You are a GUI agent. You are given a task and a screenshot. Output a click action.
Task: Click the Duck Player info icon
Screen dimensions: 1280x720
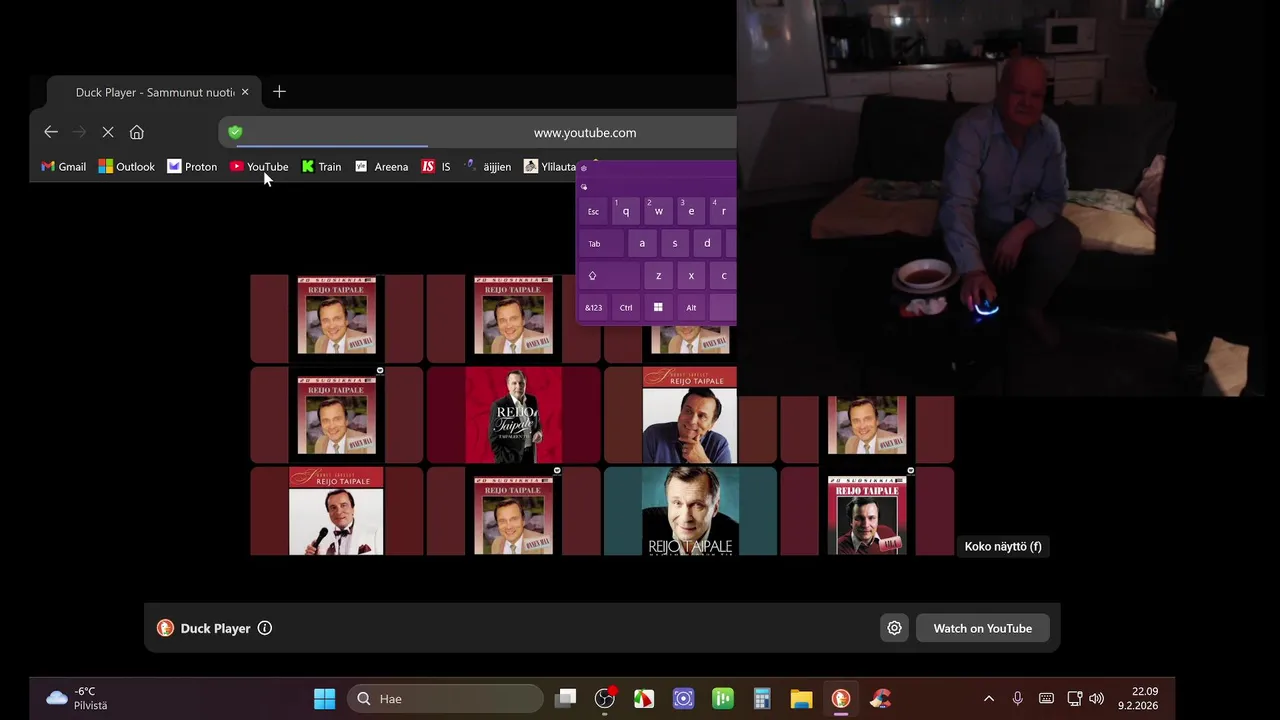click(x=265, y=628)
